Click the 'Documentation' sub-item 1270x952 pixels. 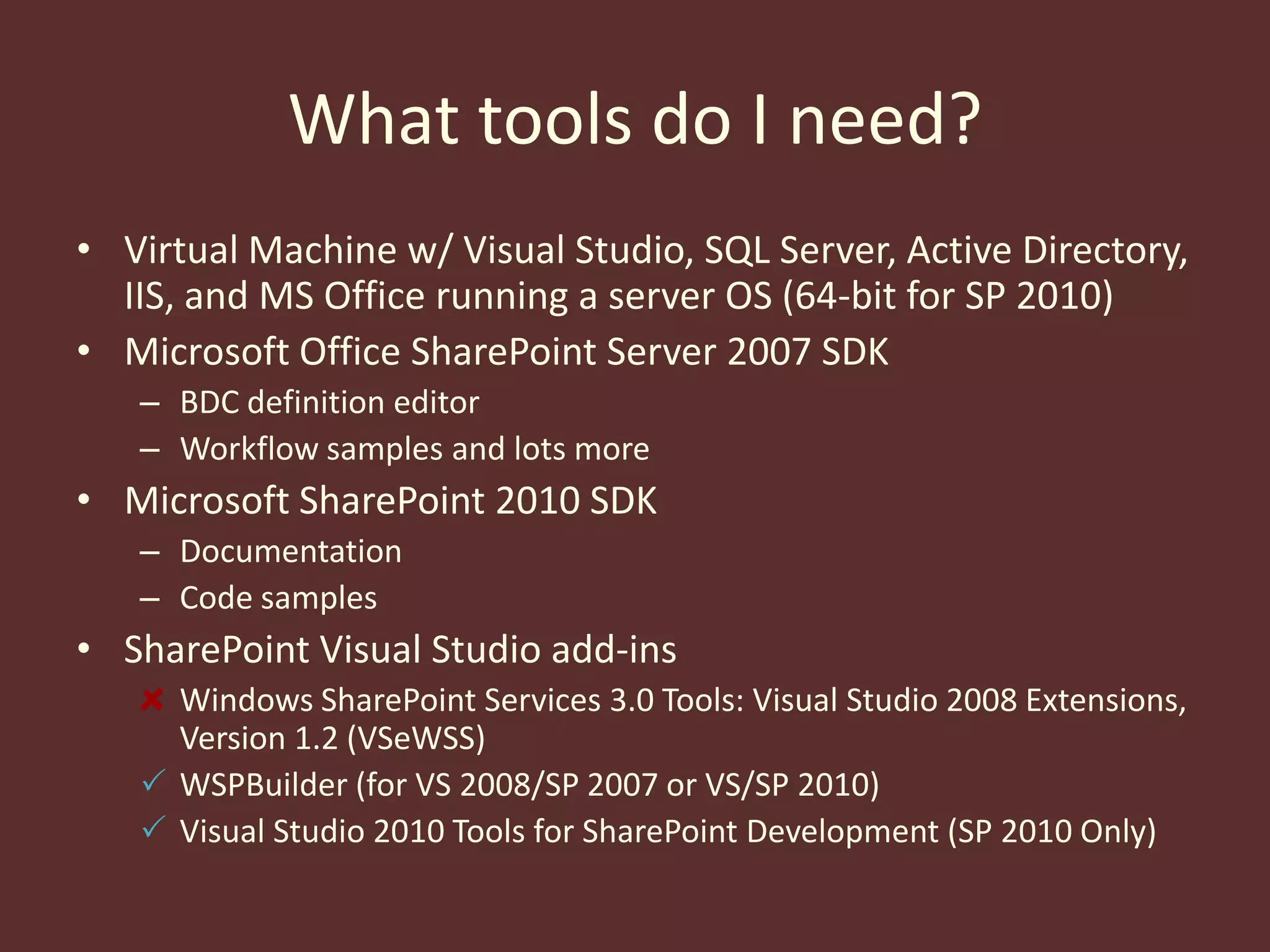tap(291, 551)
